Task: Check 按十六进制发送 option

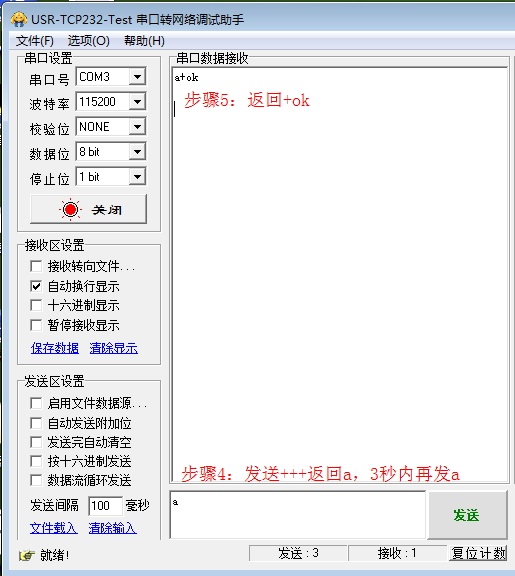Action: (x=36, y=461)
